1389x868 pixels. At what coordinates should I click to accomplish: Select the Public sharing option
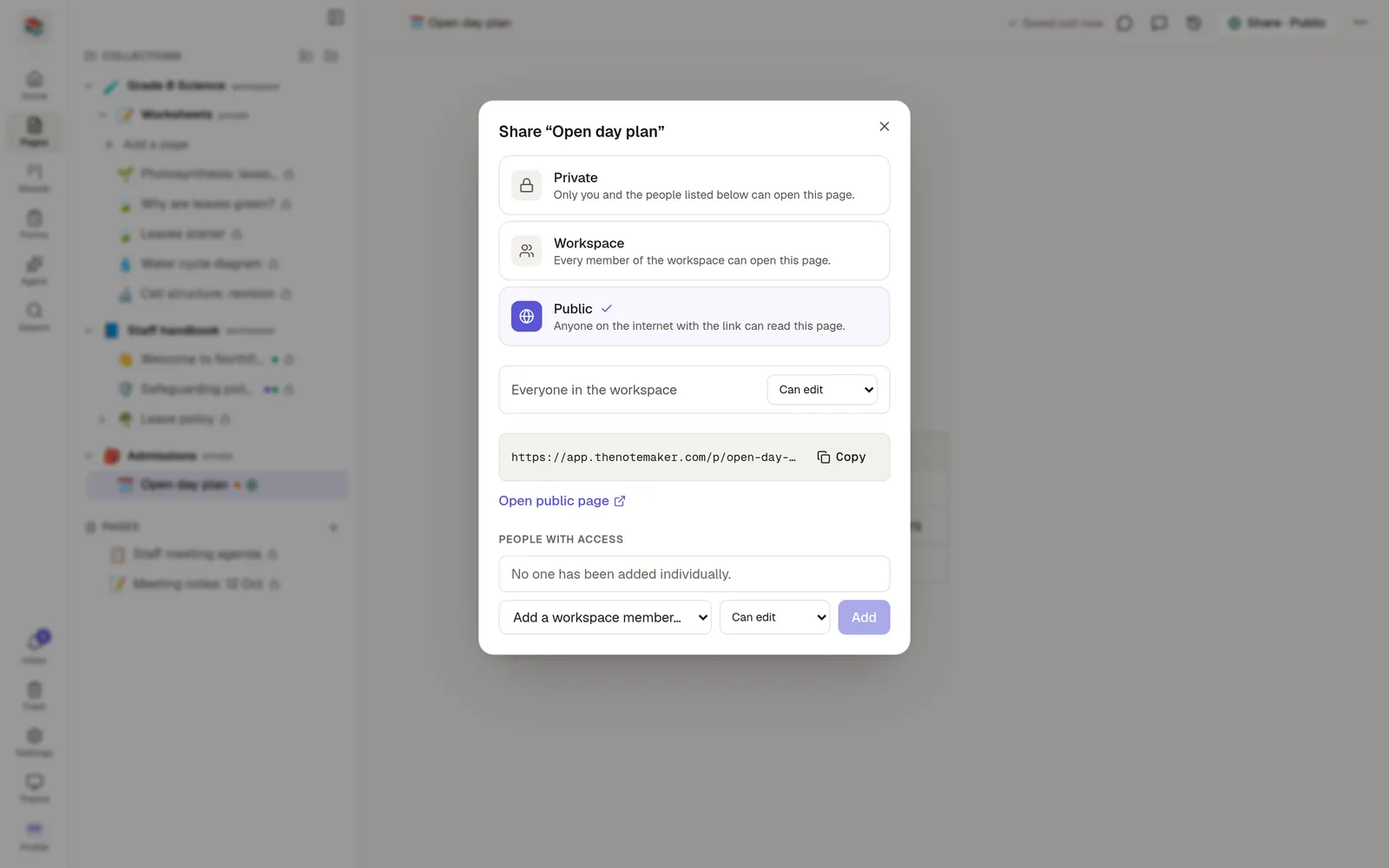(694, 317)
